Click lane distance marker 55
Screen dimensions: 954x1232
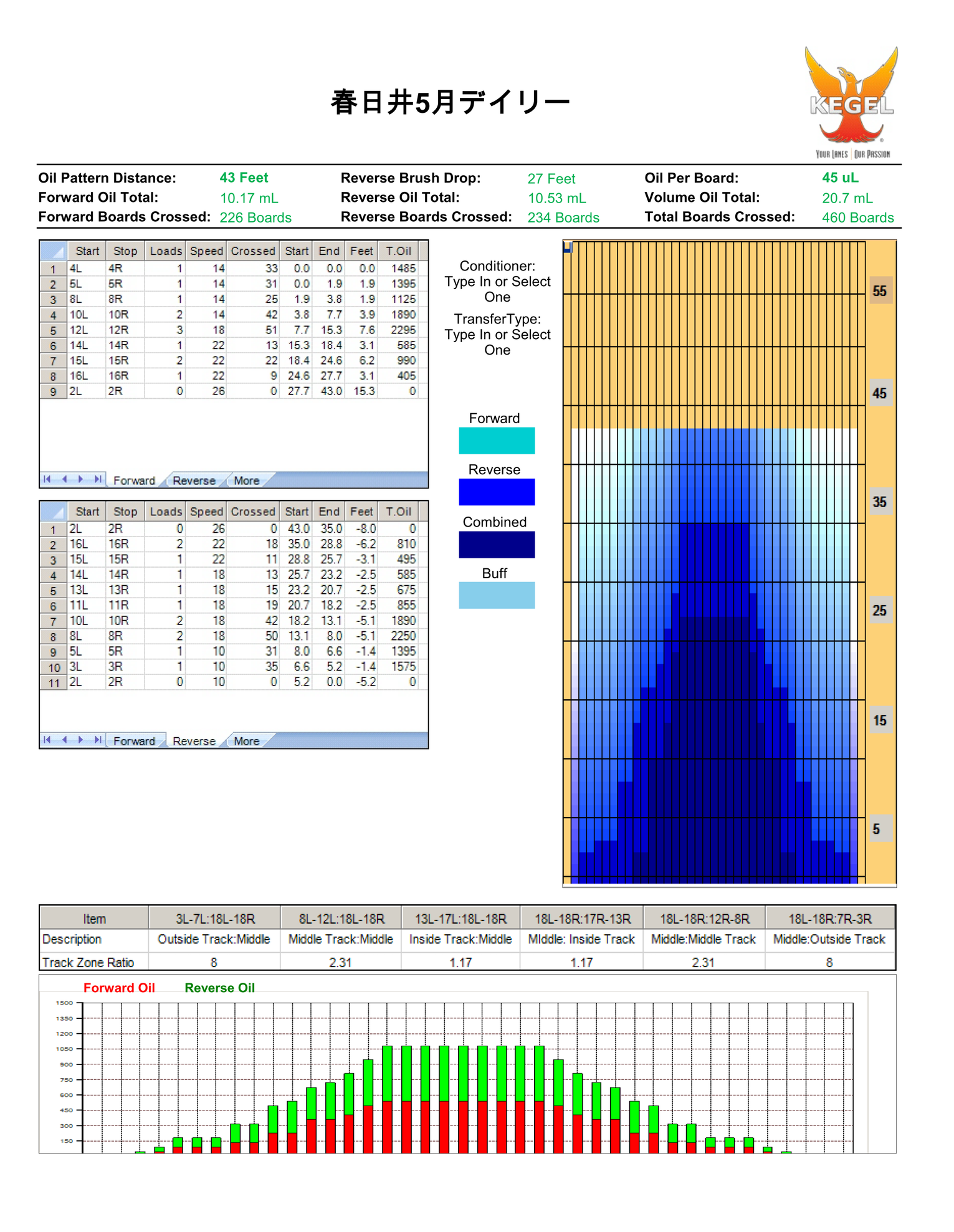click(x=880, y=291)
